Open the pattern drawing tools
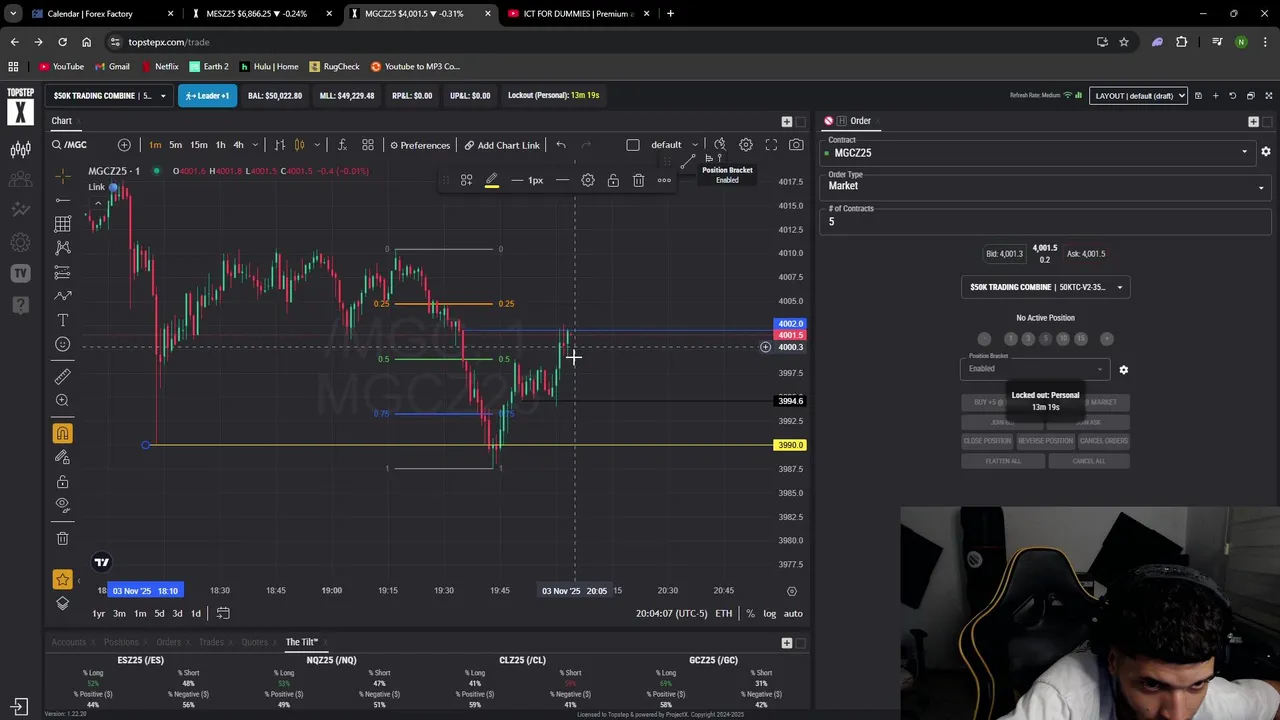This screenshot has height=720, width=1280. (62, 248)
